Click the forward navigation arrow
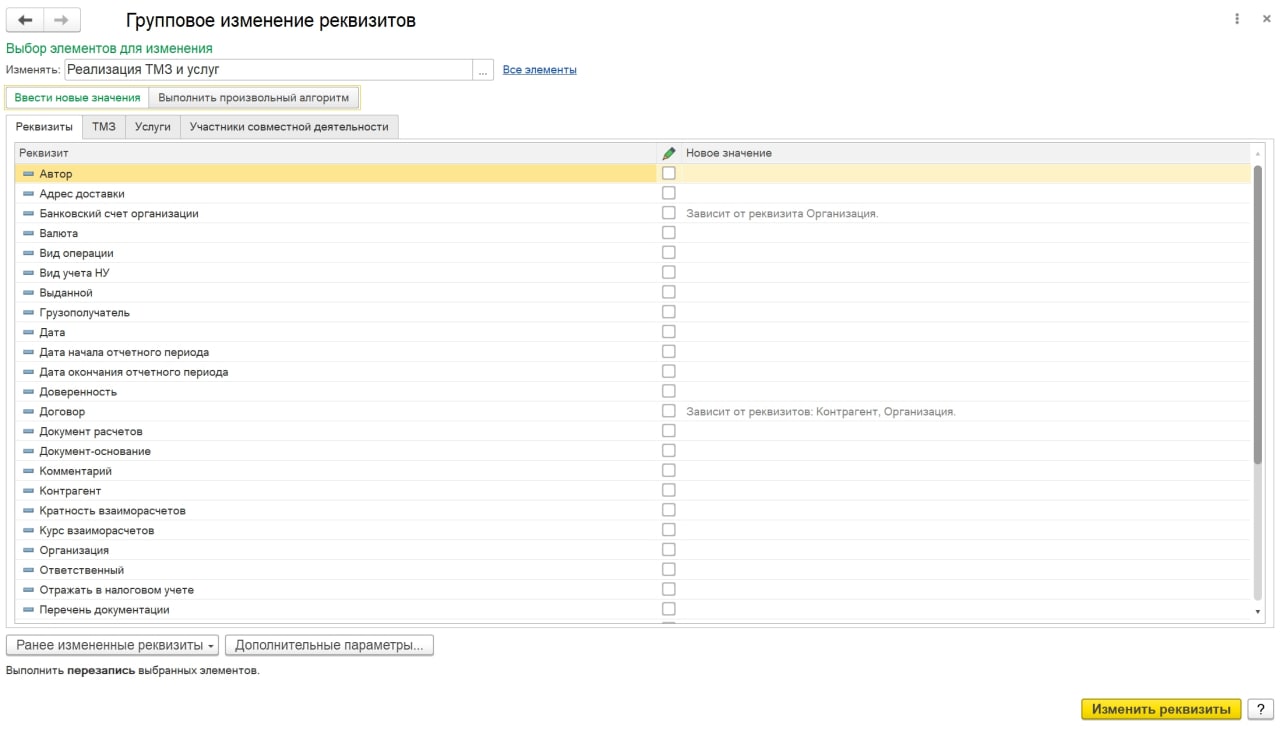1280x730 pixels. 62,20
